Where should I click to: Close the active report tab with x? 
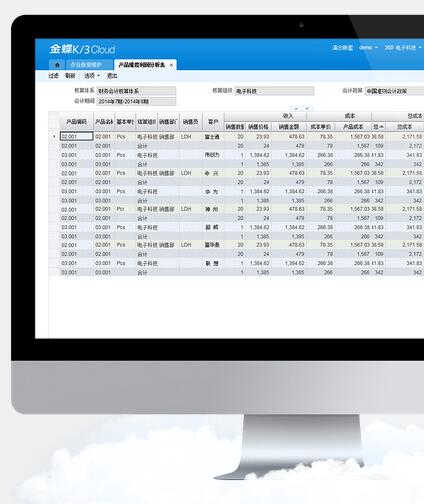coord(171,65)
